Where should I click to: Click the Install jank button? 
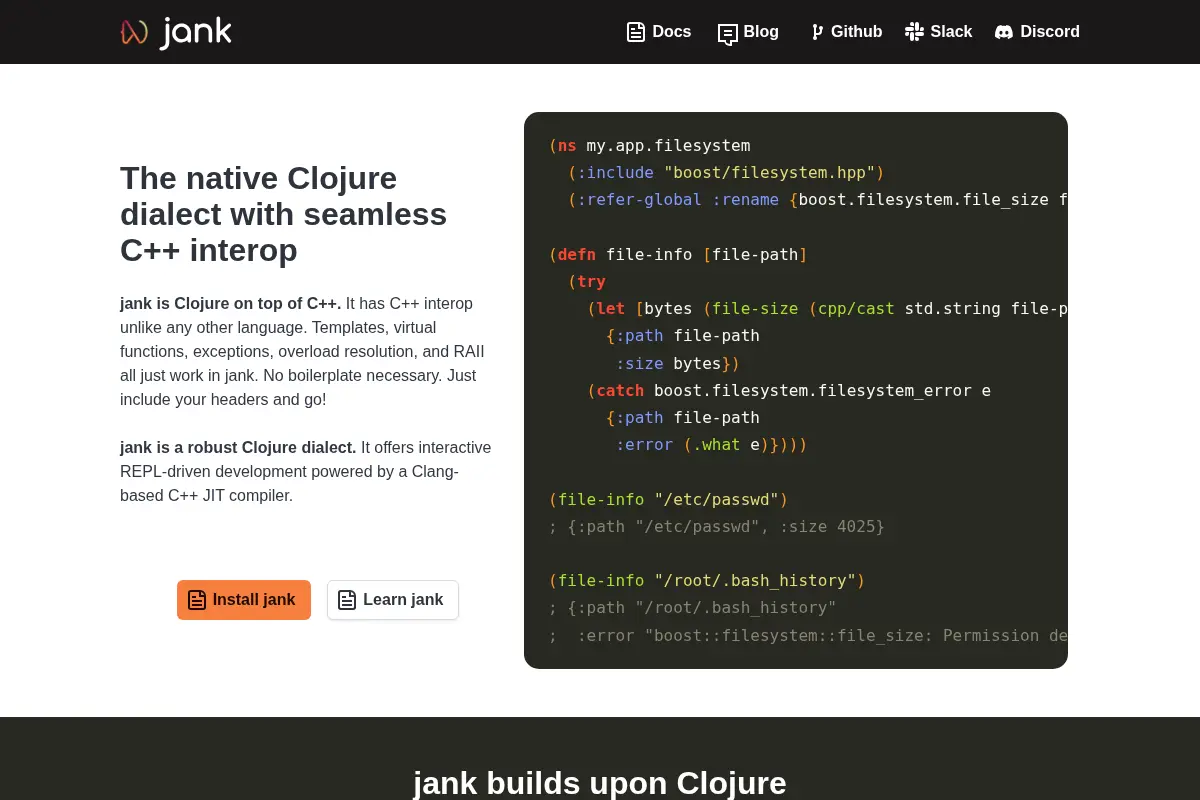pyautogui.click(x=244, y=600)
